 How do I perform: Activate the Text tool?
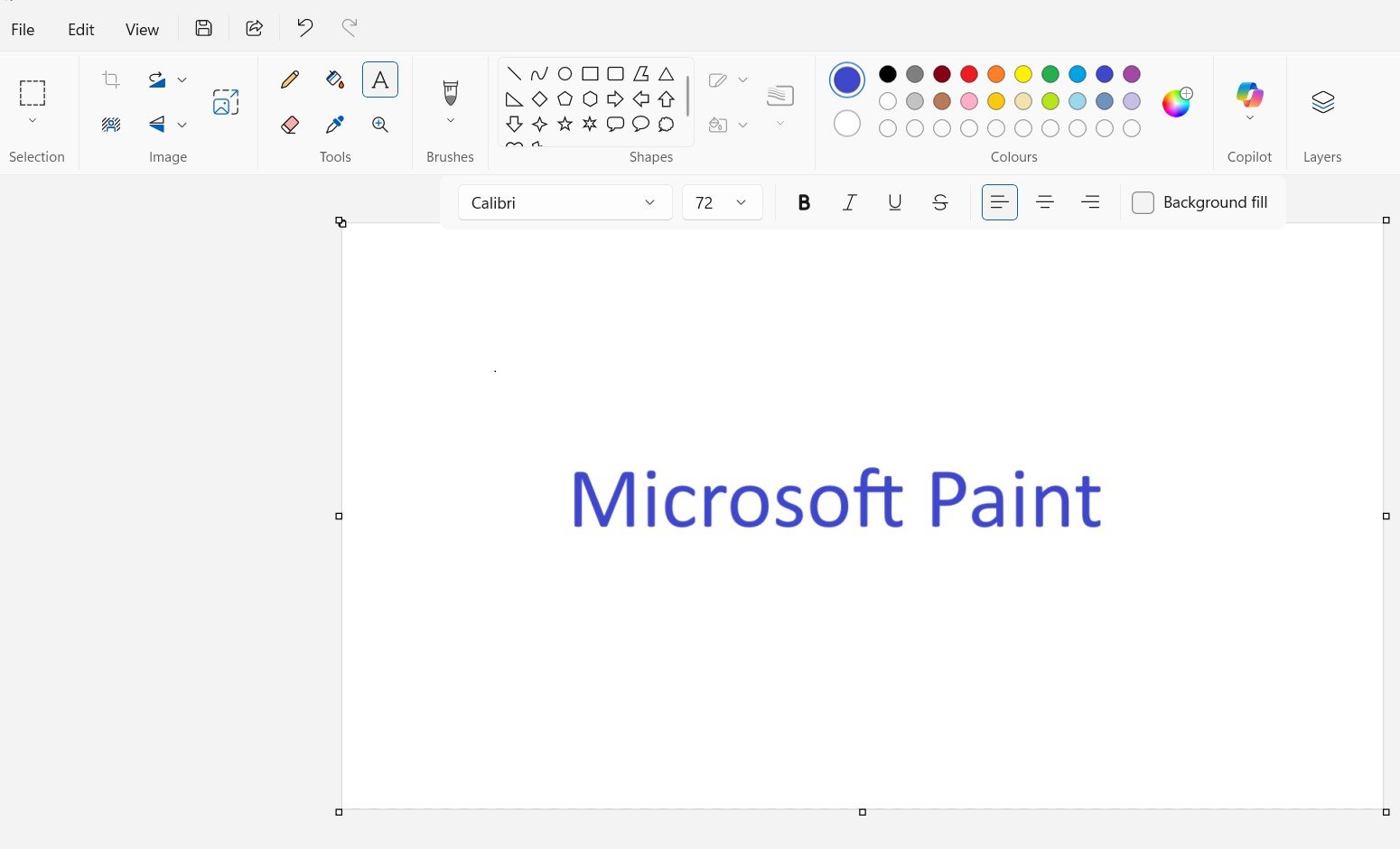click(x=380, y=79)
